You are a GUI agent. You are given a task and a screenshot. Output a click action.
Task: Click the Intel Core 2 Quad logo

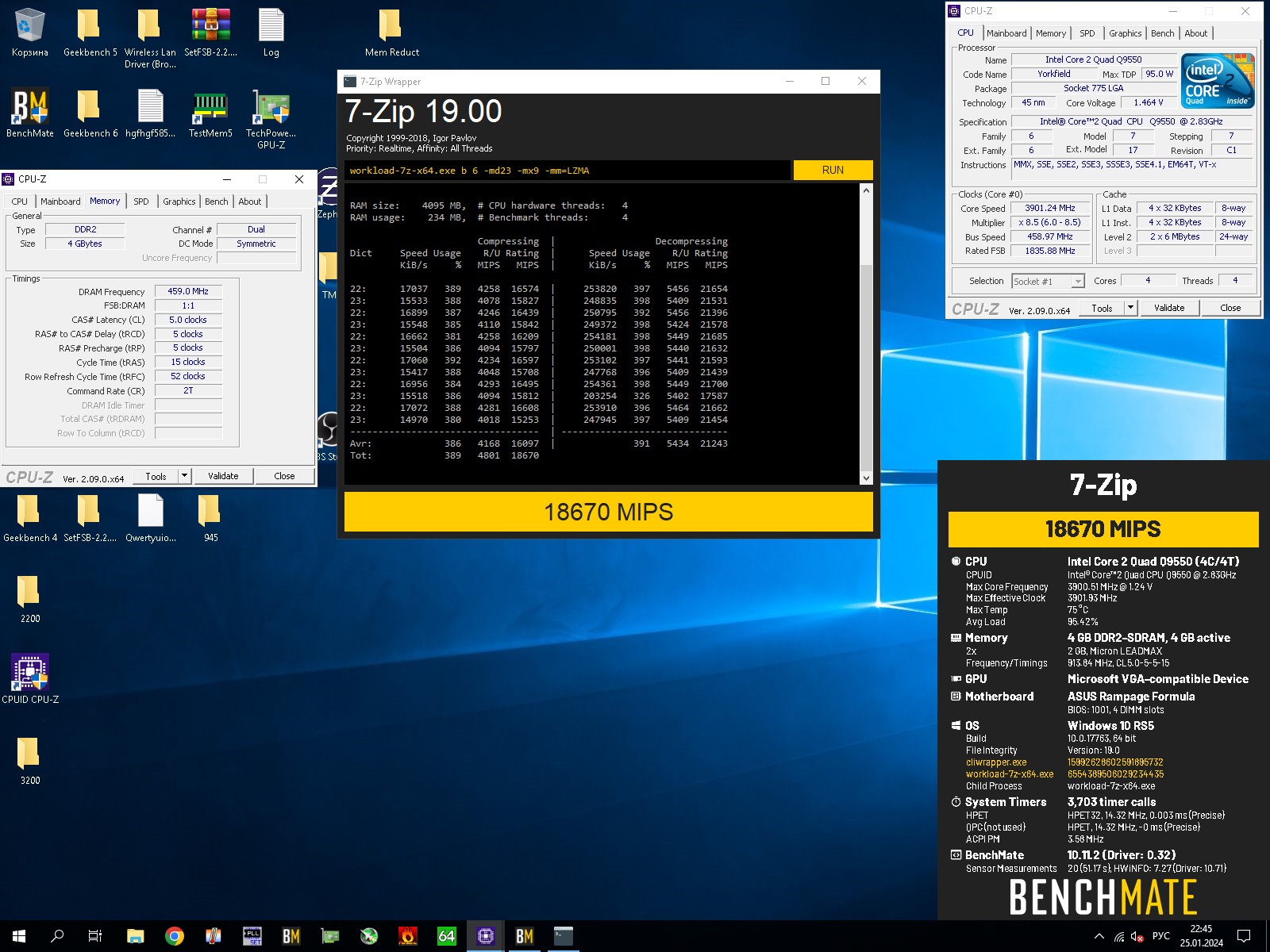coord(1218,80)
